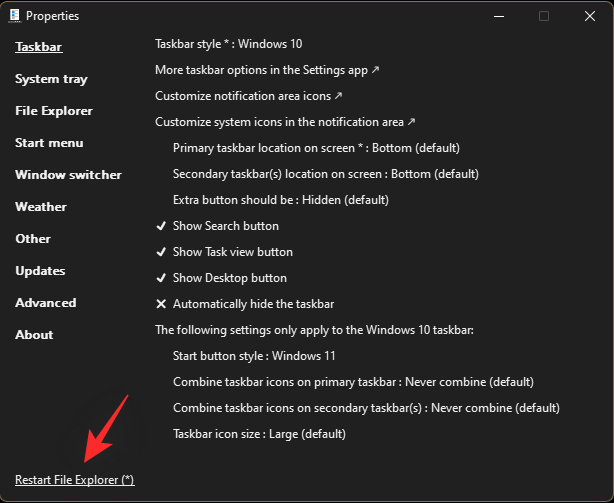Change Primary taskbar location on screen
This screenshot has height=503, width=614.
point(316,148)
